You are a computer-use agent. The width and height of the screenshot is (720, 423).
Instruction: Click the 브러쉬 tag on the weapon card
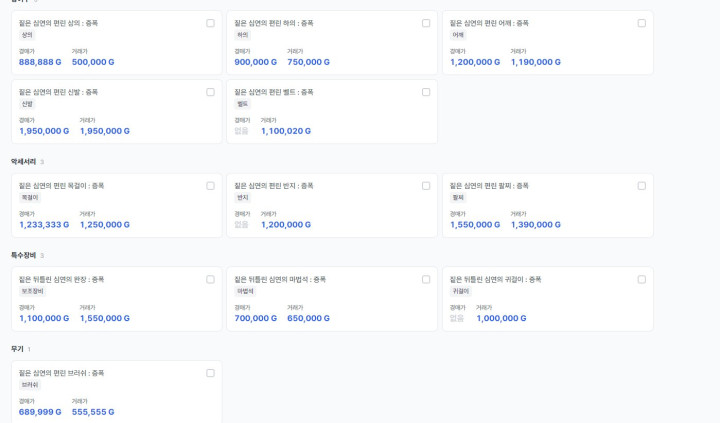pos(30,385)
